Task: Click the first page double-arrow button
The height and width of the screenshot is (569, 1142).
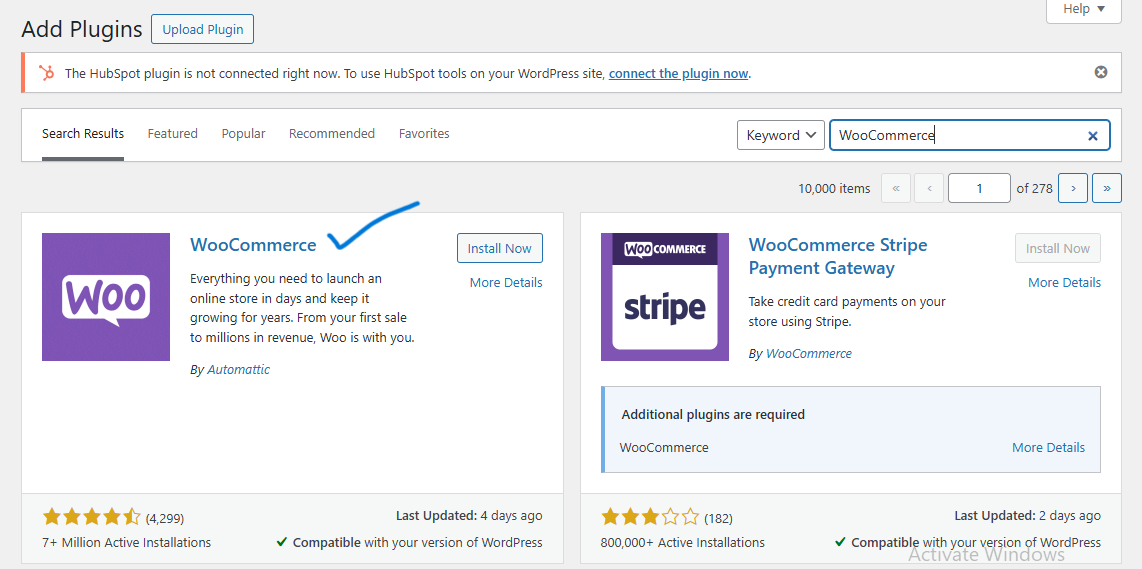Action: (x=896, y=188)
